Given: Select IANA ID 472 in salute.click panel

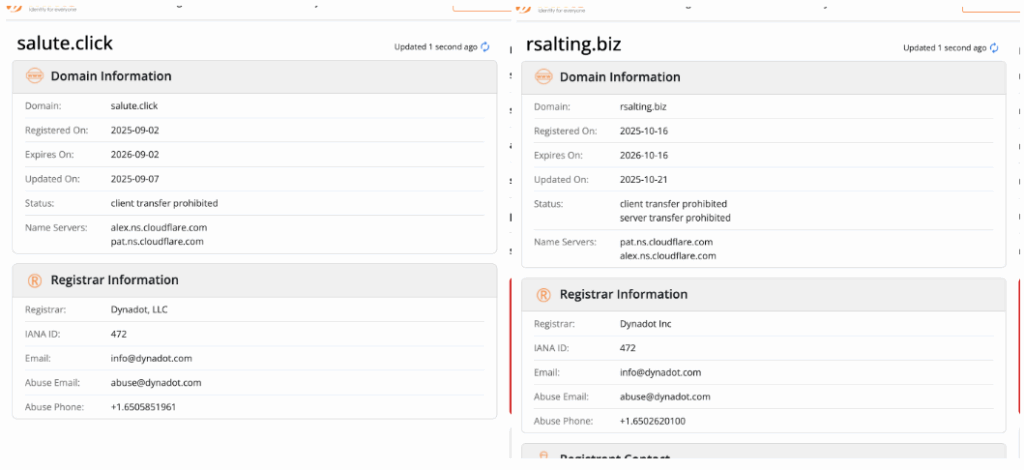Looking at the screenshot, I should tap(118, 334).
